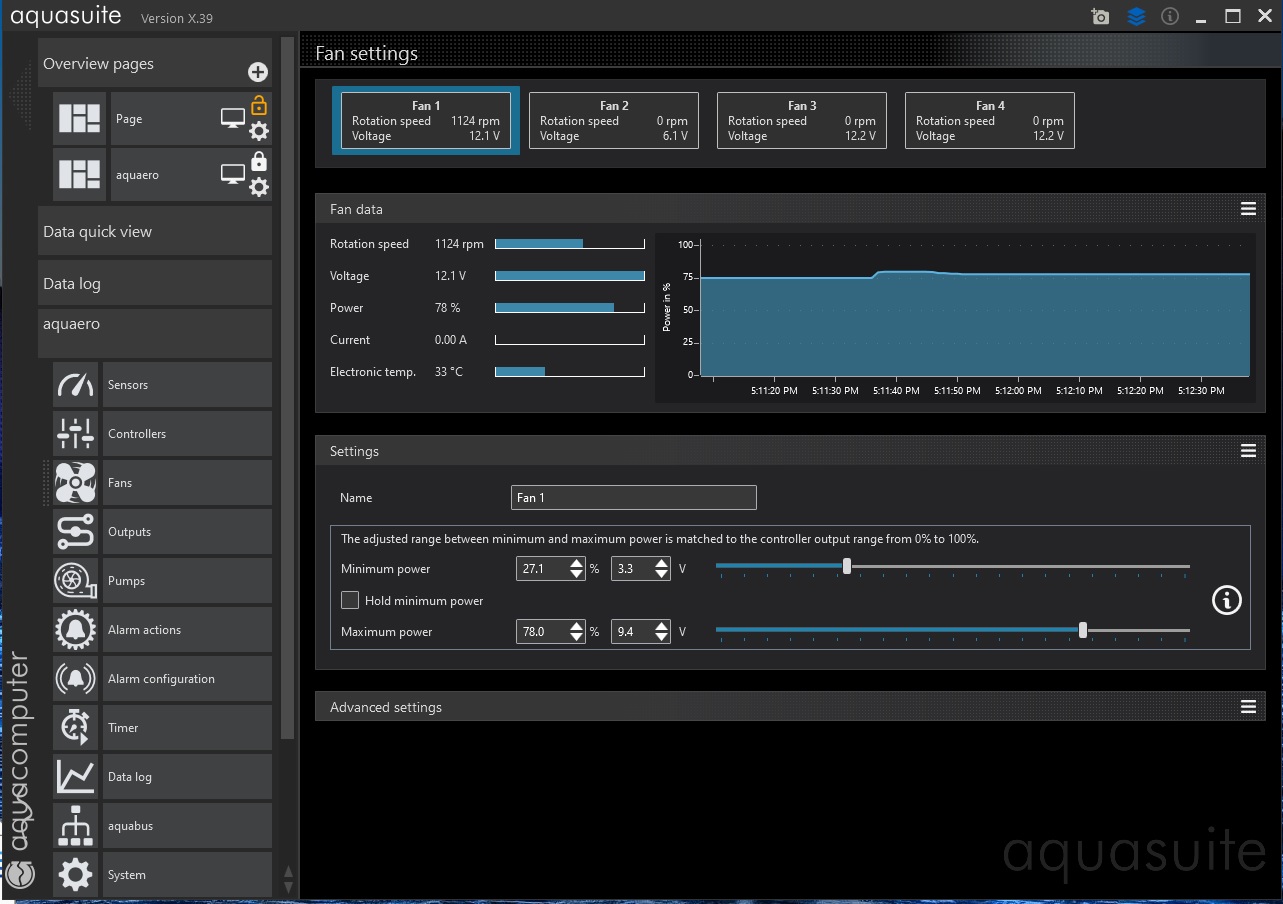Collapse the aquaero device section
The width and height of the screenshot is (1283, 904).
pyautogui.click(x=155, y=333)
